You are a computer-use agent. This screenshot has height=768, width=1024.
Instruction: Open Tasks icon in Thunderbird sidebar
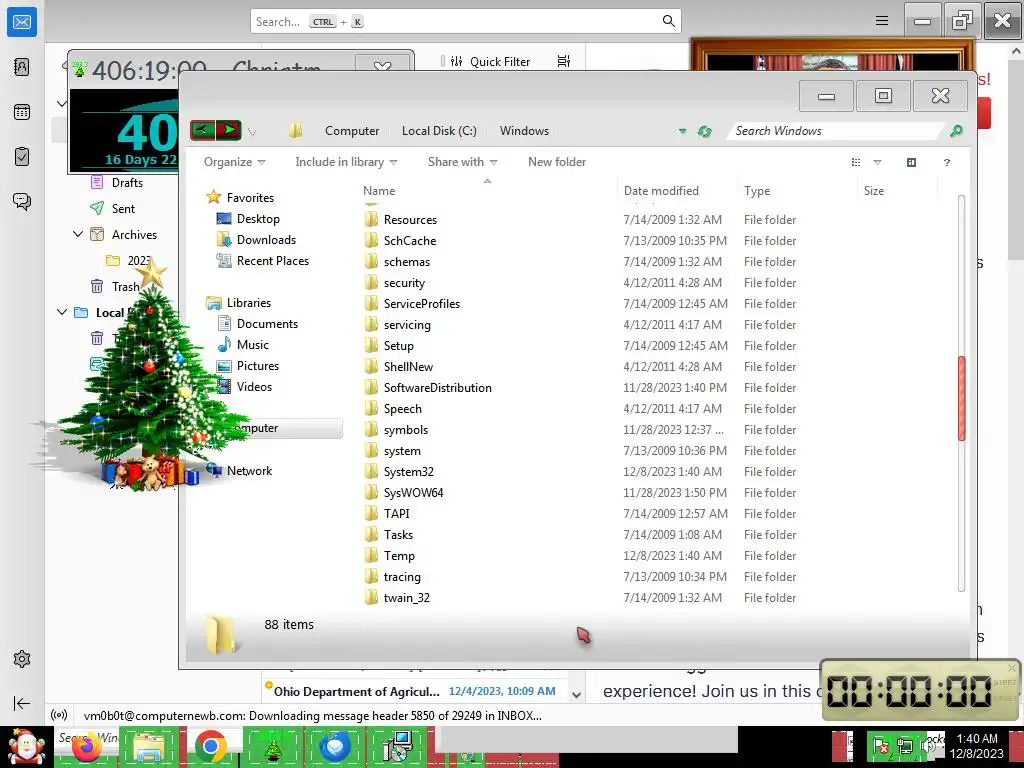(22, 157)
